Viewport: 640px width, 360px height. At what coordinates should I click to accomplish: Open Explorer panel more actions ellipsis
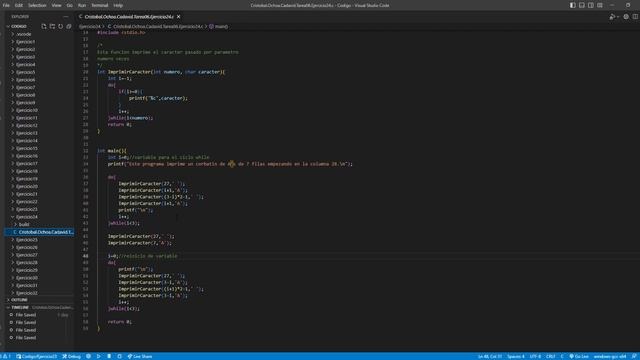pyautogui.click(x=66, y=17)
